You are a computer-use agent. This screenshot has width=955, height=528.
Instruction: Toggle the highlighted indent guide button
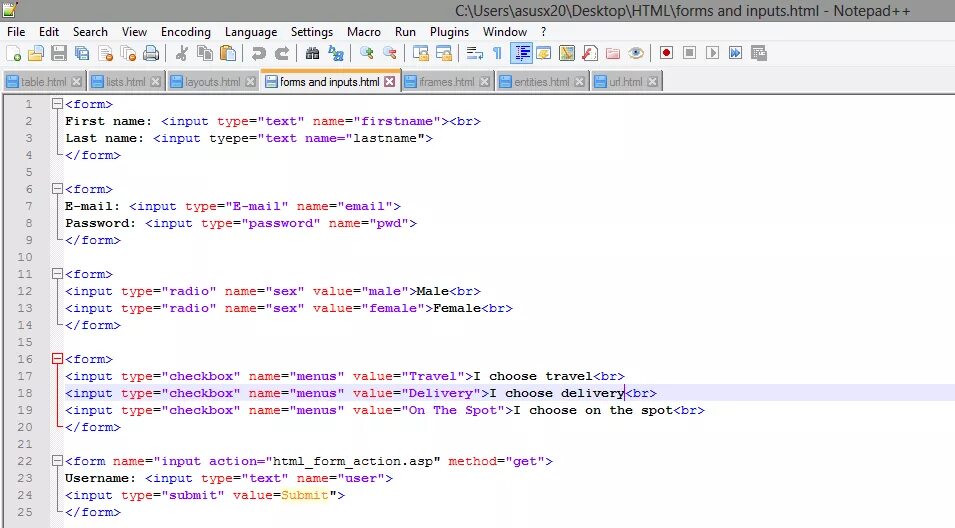point(521,54)
